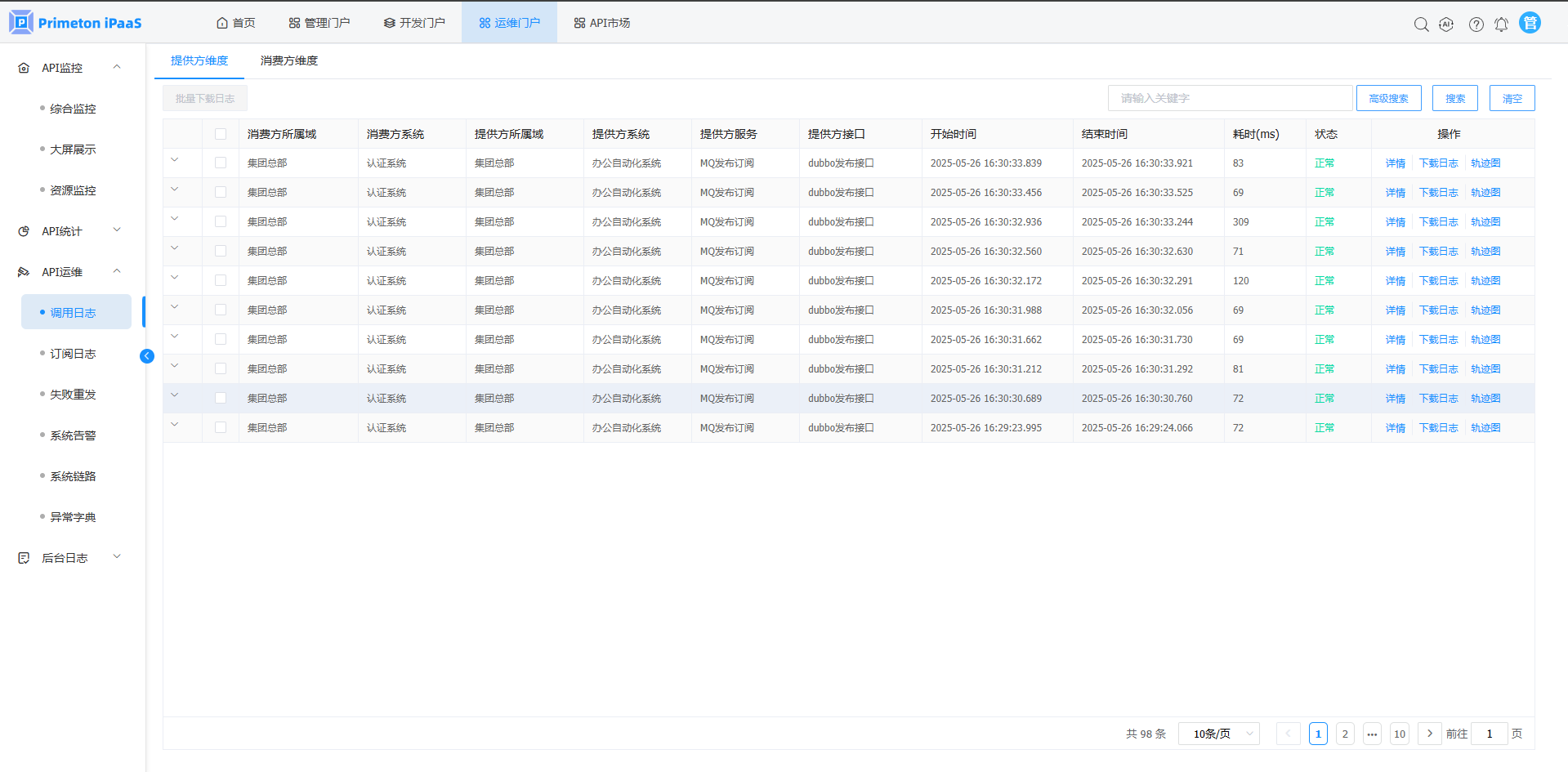Click 下载日志 link in the first row
This screenshot has height=772, width=1568.
(x=1438, y=163)
